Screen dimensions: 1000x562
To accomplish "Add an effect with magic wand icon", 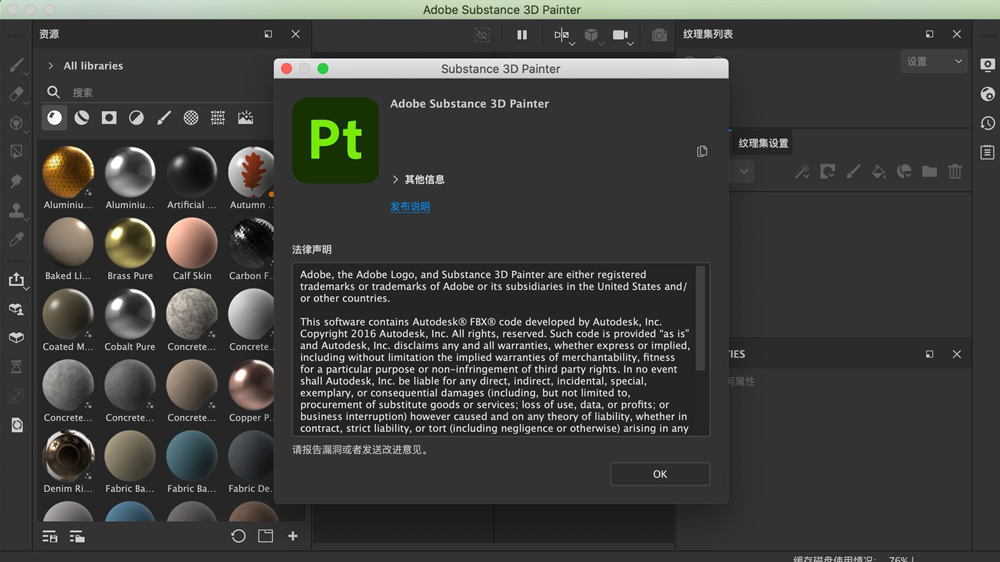I will tap(802, 171).
